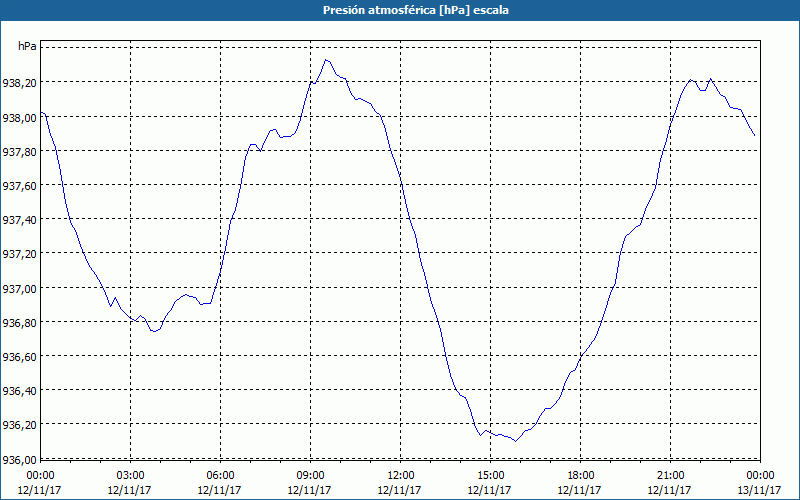Select the 937,20 y-axis label
The height and width of the screenshot is (500, 800).
click(19, 254)
